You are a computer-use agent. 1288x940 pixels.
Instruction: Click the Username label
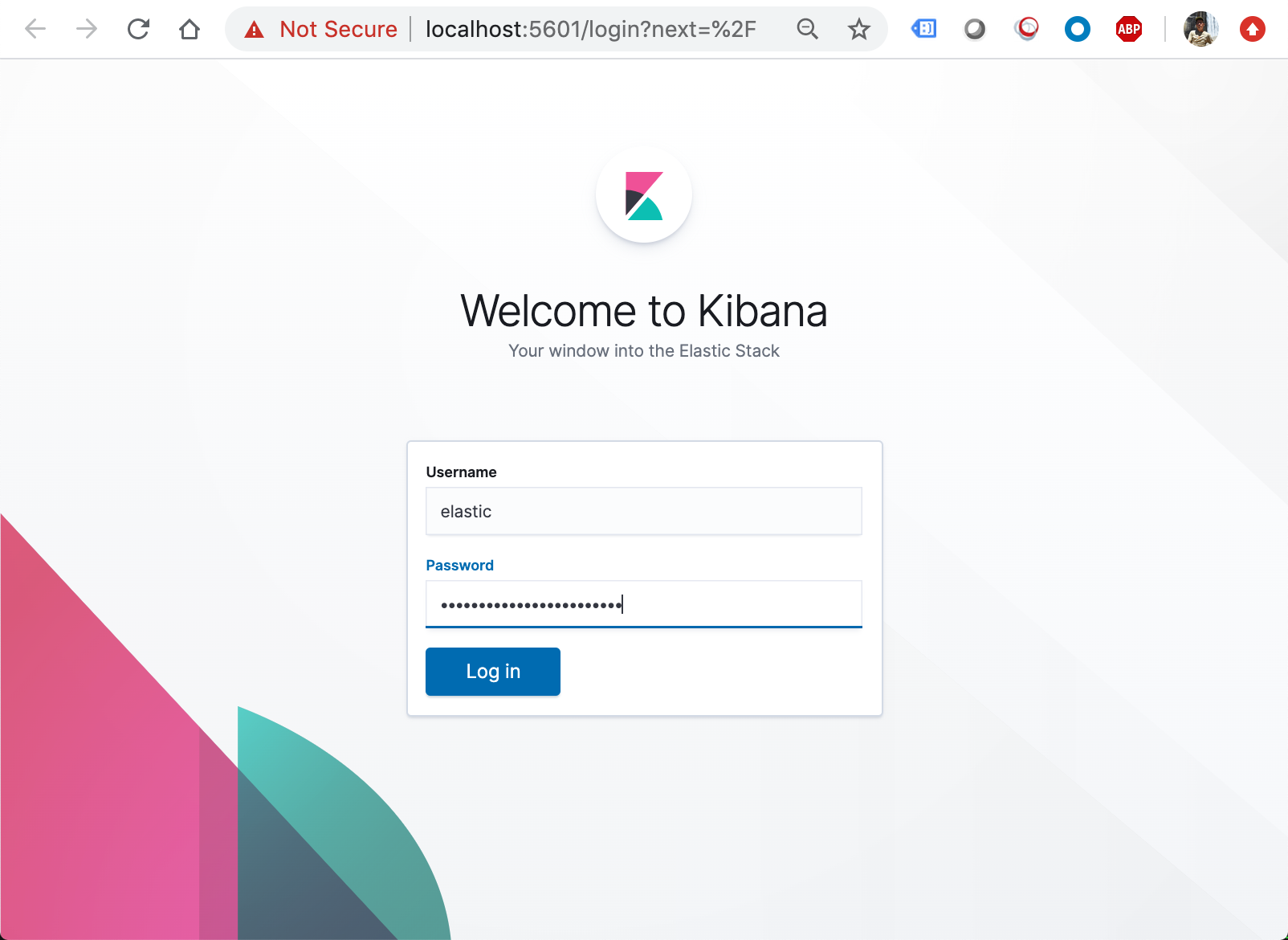(x=461, y=472)
